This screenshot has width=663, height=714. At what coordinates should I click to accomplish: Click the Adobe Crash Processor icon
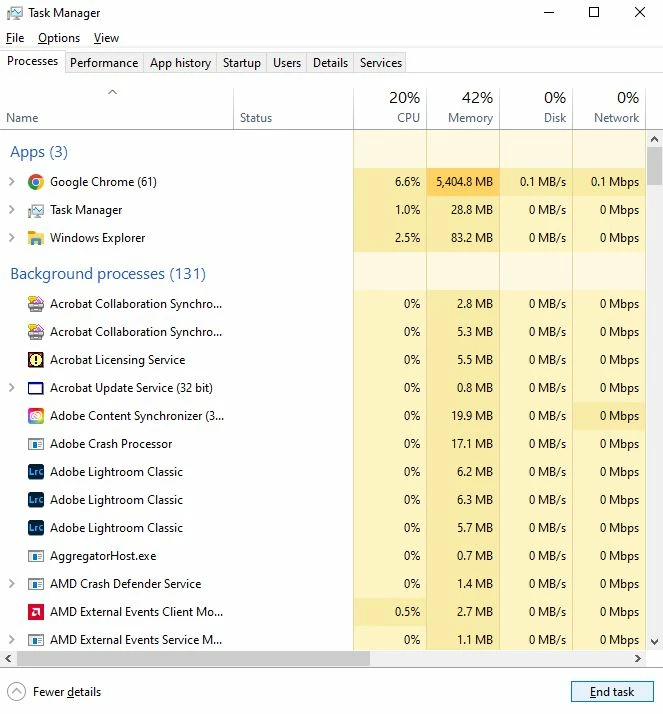pos(36,444)
